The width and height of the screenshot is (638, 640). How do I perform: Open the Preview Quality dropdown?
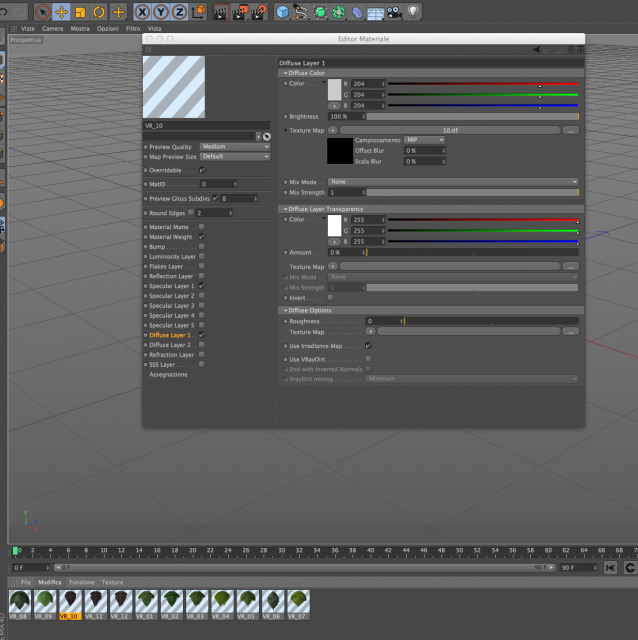[235, 147]
